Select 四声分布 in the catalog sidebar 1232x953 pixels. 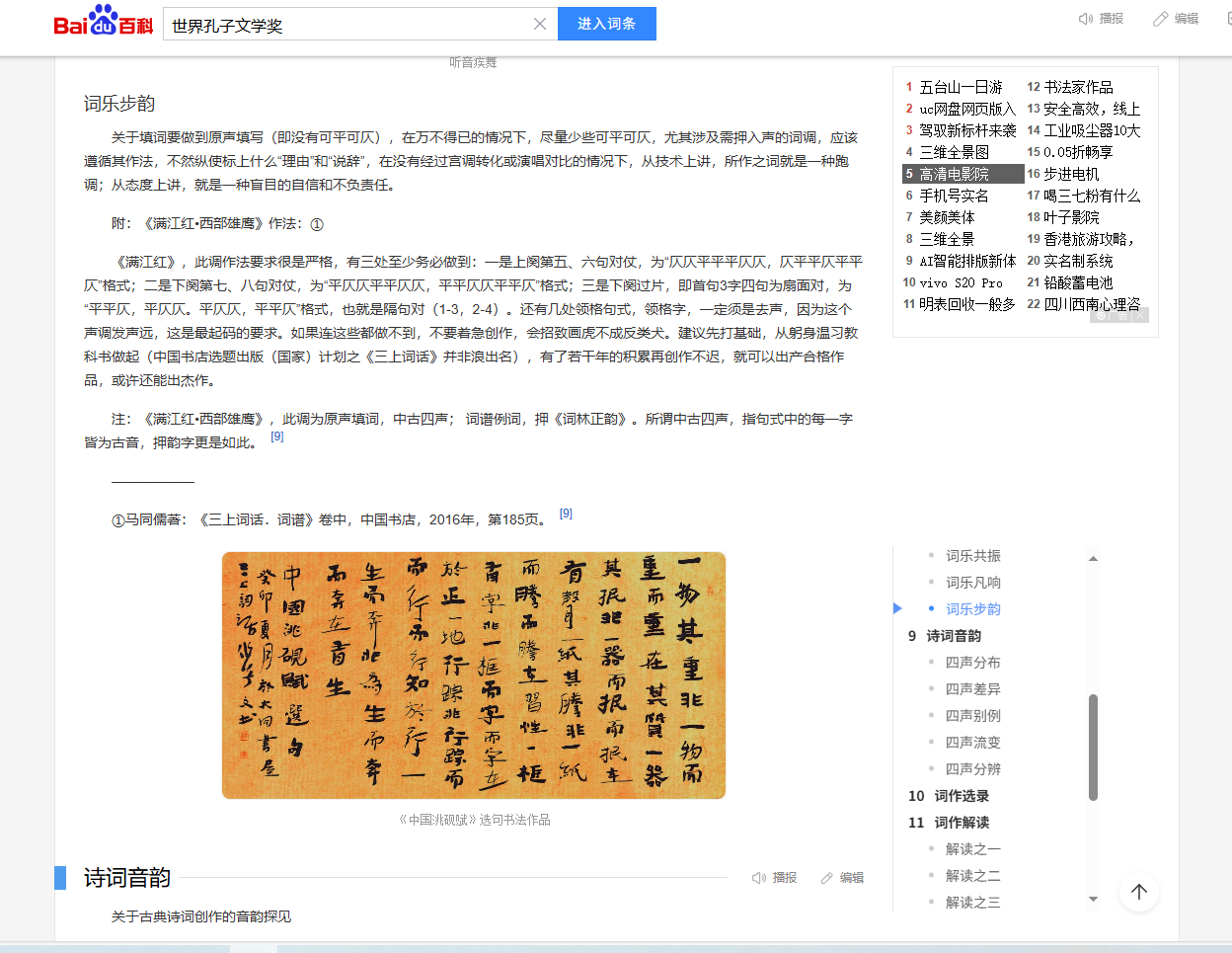(972, 663)
